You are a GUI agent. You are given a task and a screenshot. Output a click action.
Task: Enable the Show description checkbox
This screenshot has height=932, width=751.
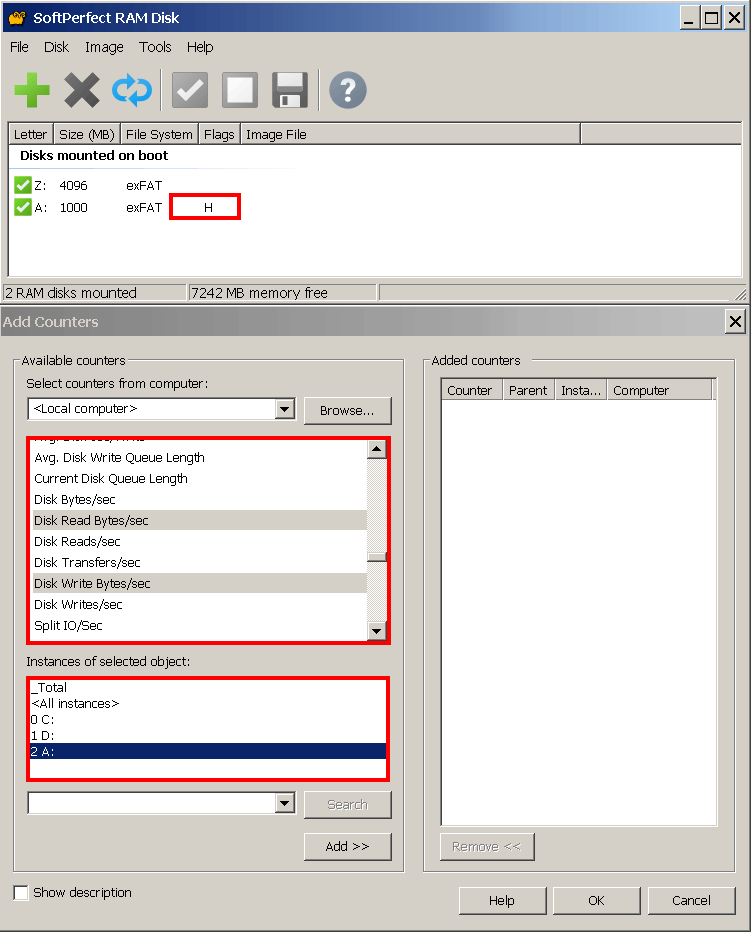point(21,892)
